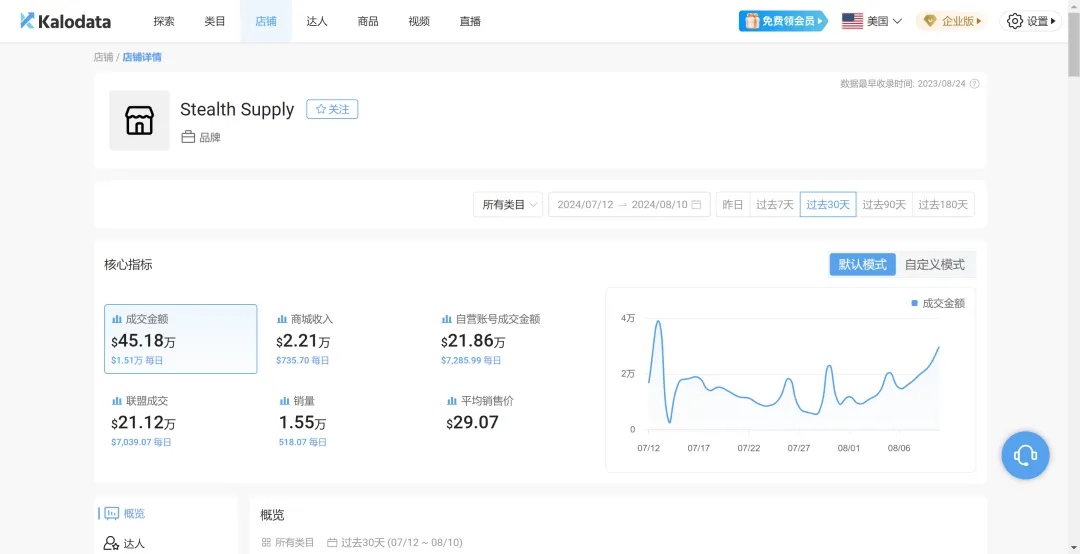This screenshot has height=554, width=1080.
Task: Click the briefcase 品牌 icon
Action: 188,137
